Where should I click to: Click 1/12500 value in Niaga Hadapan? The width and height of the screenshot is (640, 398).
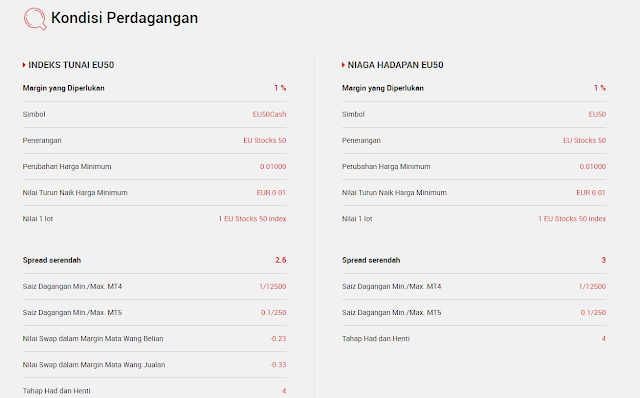coord(592,287)
